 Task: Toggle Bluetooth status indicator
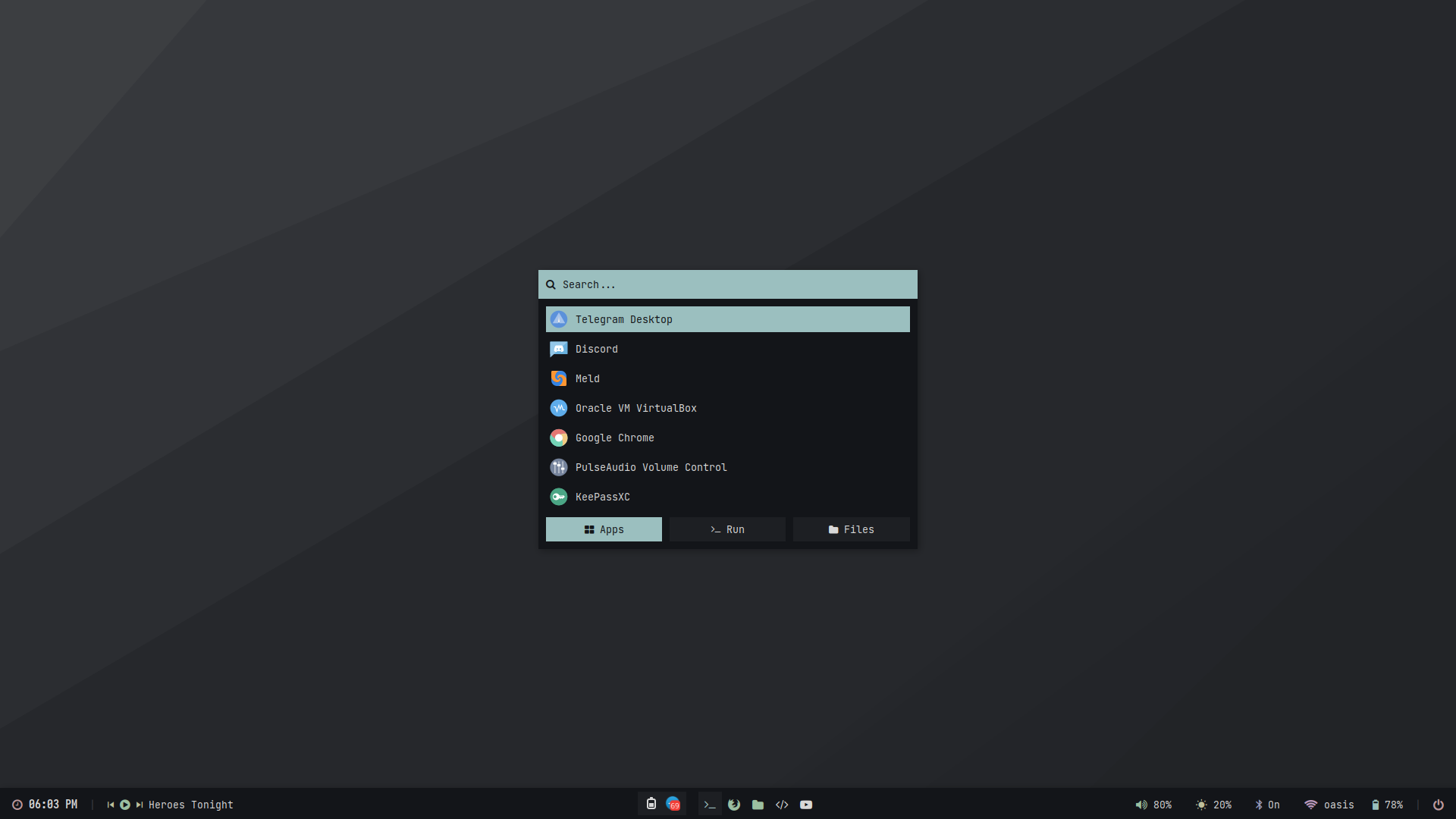pos(1267,805)
